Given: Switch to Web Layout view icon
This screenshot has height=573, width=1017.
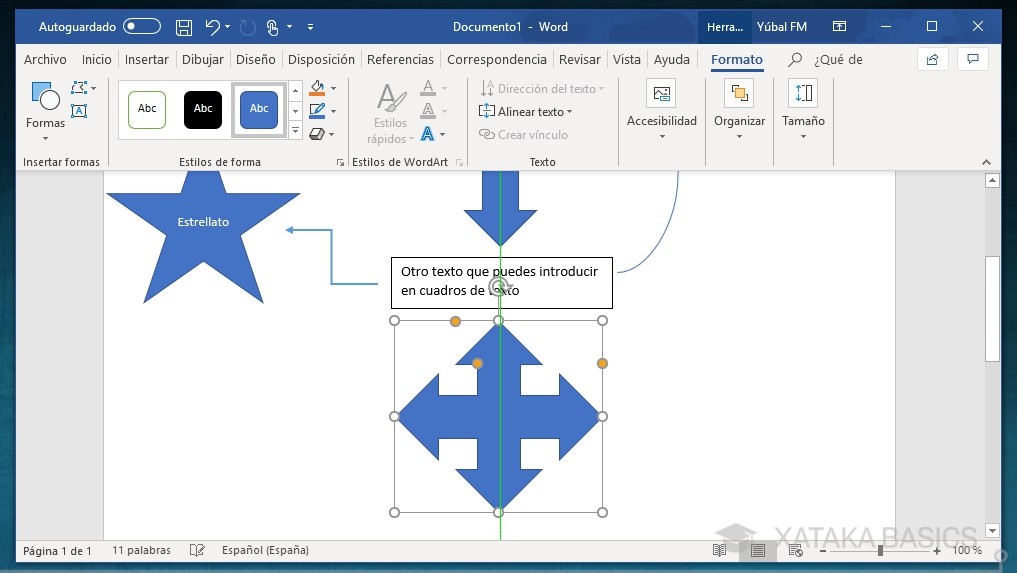Looking at the screenshot, I should pyautogui.click(x=796, y=550).
